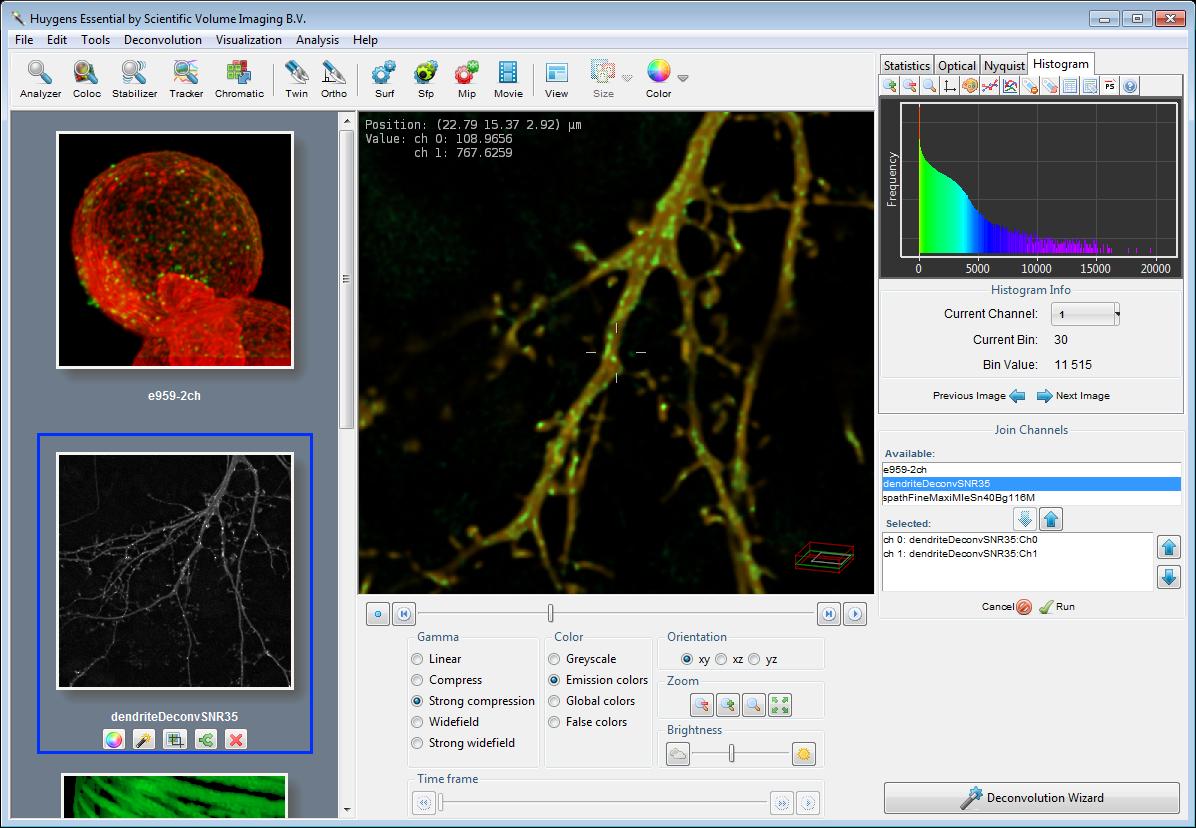Open the Color toolbar dropdown arrow

coord(683,78)
